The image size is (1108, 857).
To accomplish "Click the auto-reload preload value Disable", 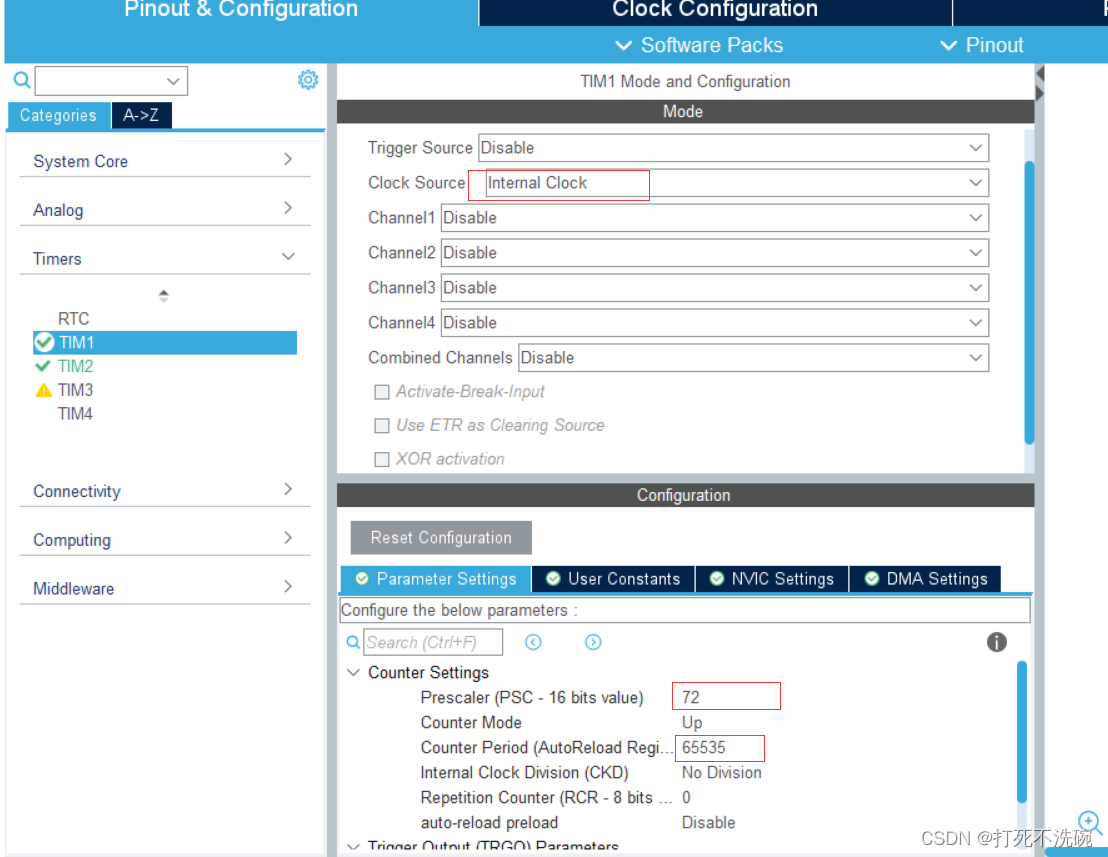I will (708, 823).
